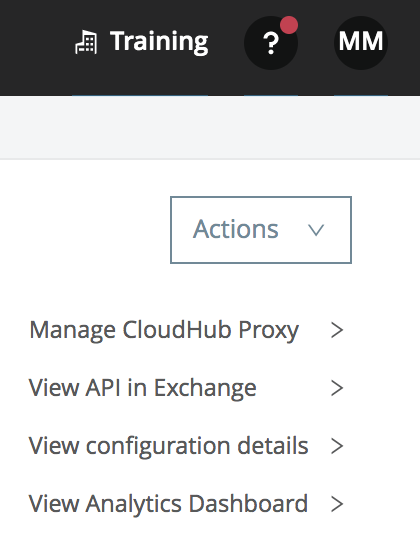Image resolution: width=420 pixels, height=550 pixels.
Task: Go to View configuration details
Action: [x=168, y=446]
